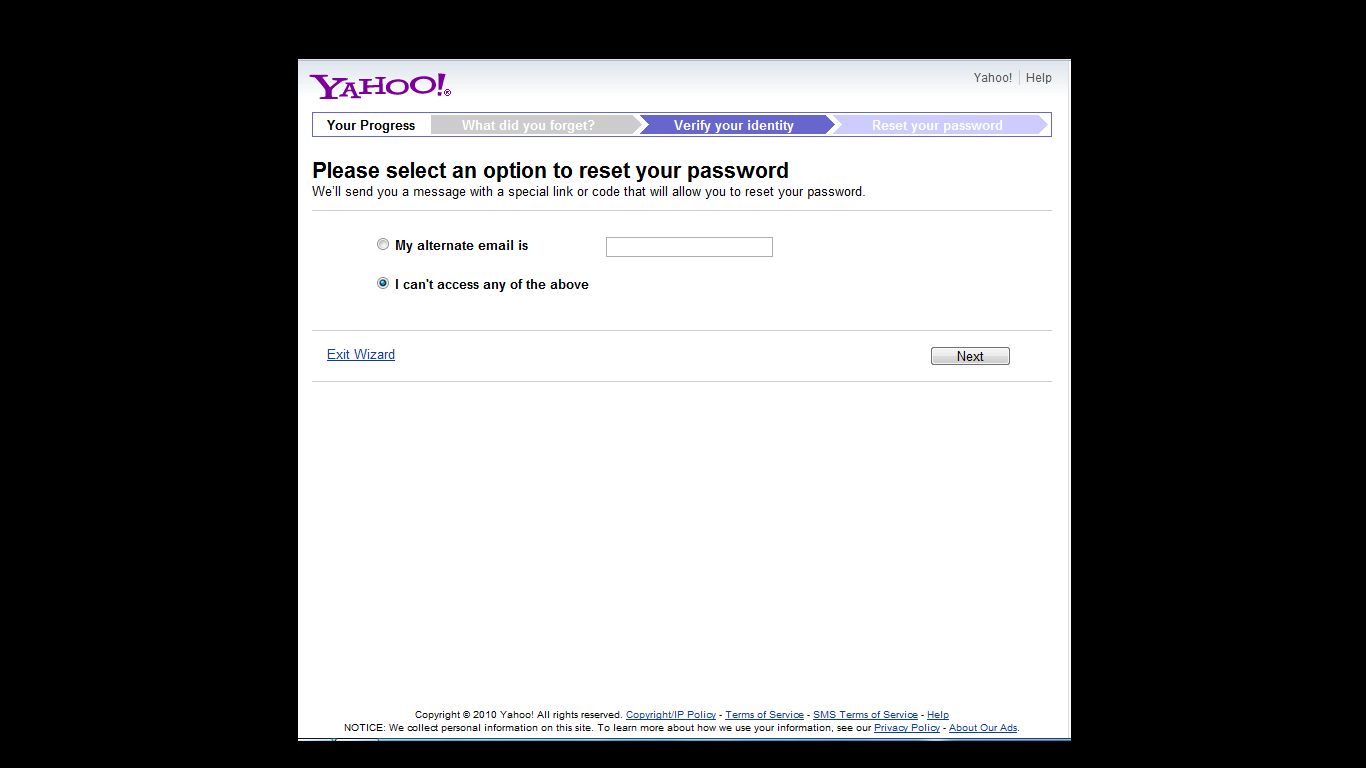Open the About Our Ads link
Screen dimensions: 1366x768
point(983,728)
